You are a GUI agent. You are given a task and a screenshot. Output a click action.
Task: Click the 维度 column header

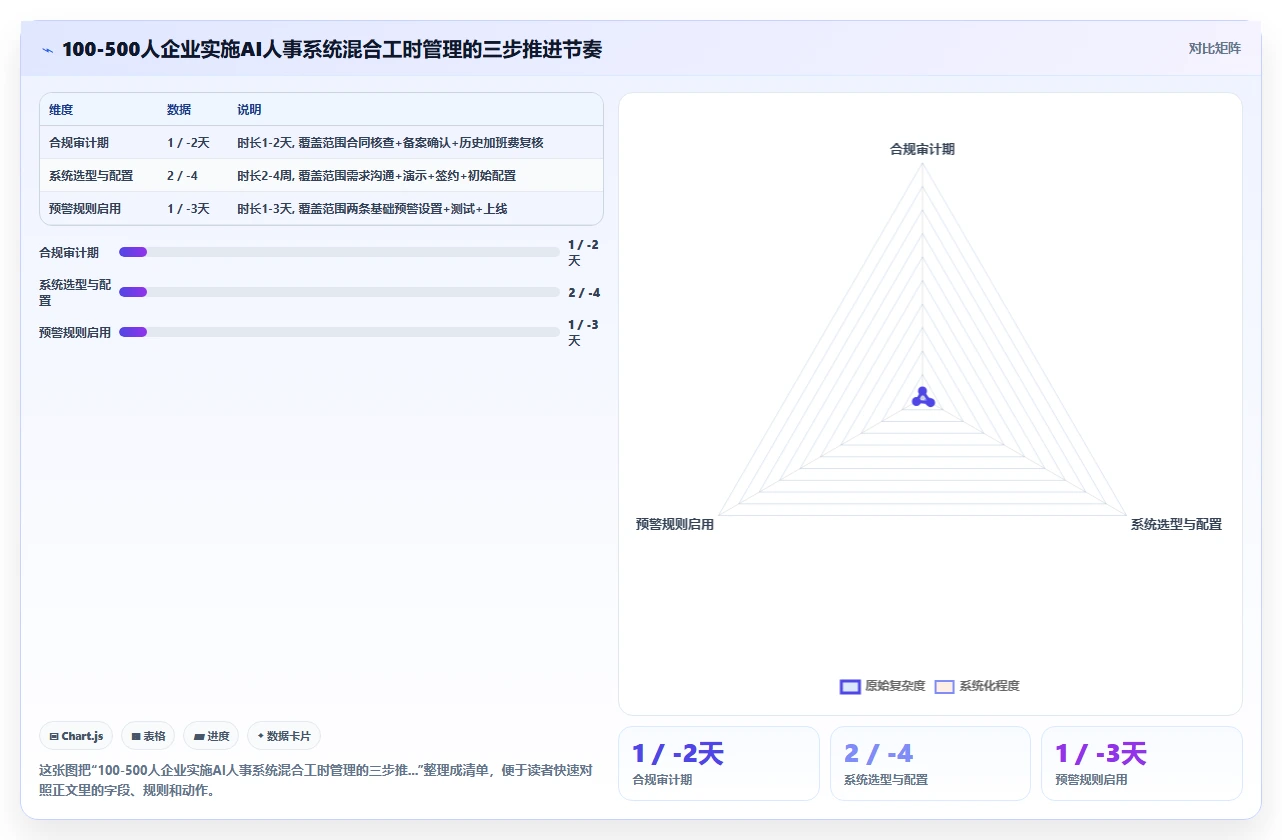[x=61, y=110]
